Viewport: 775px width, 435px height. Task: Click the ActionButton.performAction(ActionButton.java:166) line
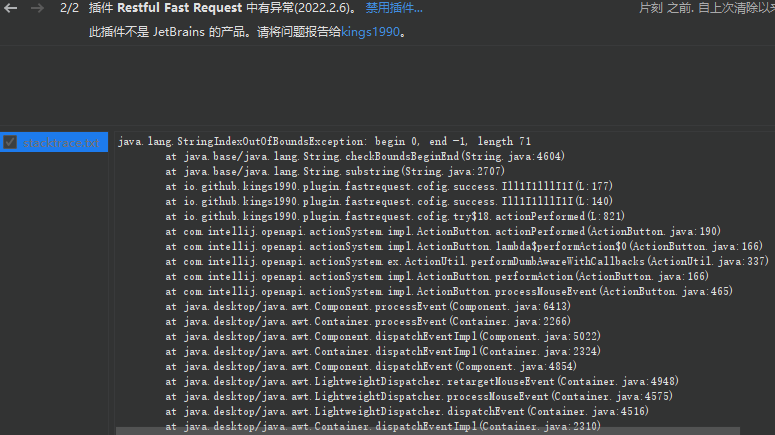(x=437, y=276)
